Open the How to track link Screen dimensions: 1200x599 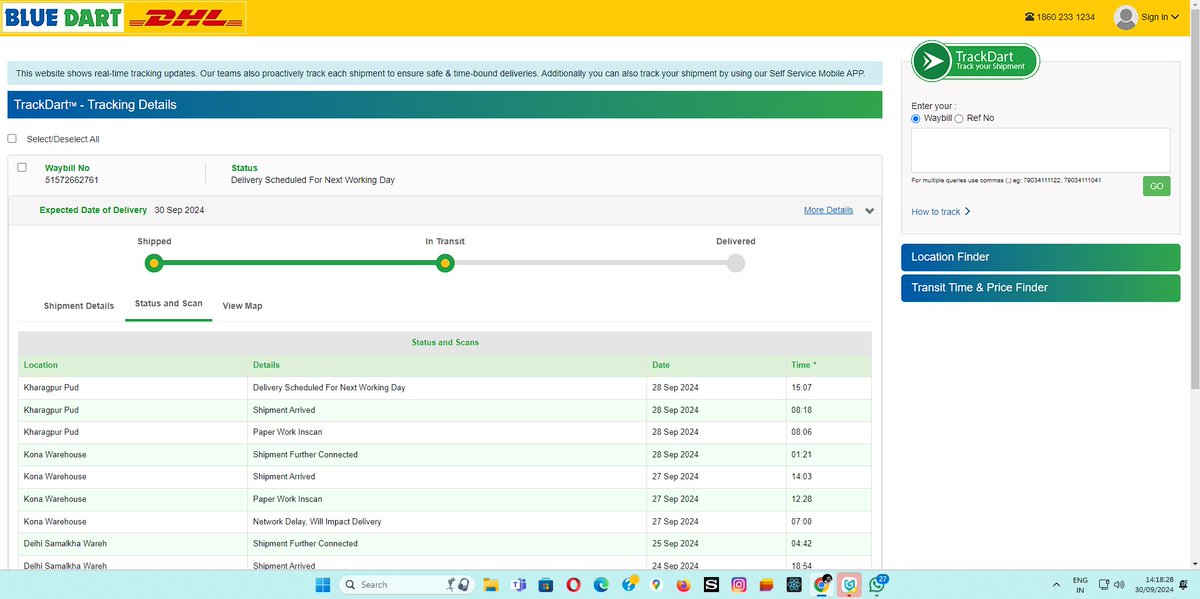click(941, 212)
